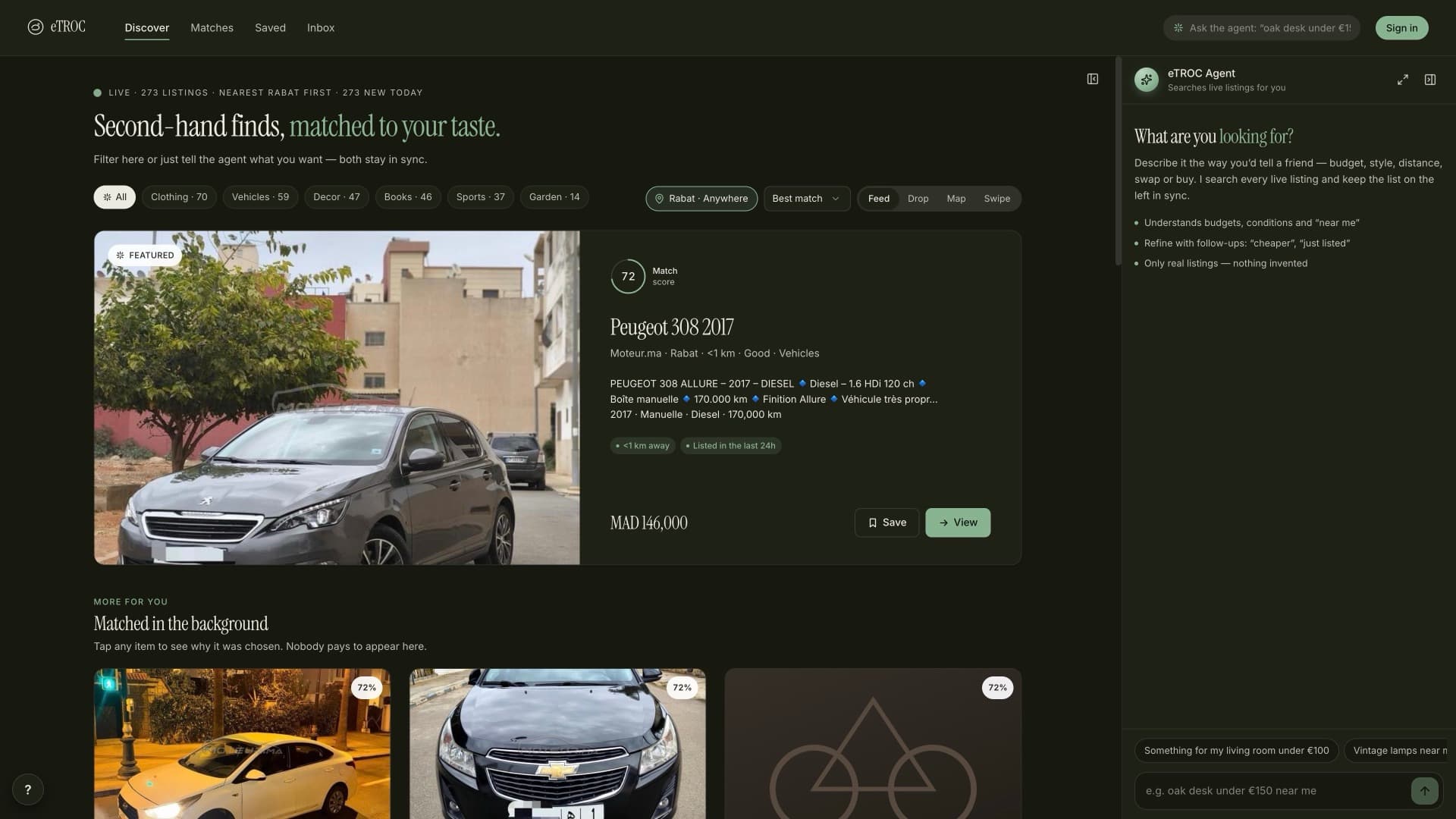
Task: Select the All category chip
Action: coord(115,197)
